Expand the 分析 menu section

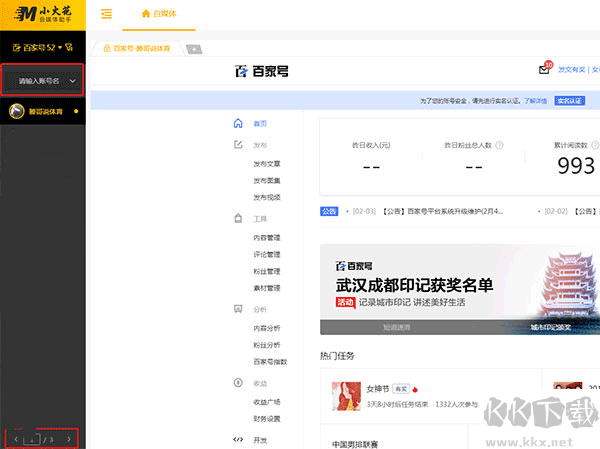click(x=260, y=309)
